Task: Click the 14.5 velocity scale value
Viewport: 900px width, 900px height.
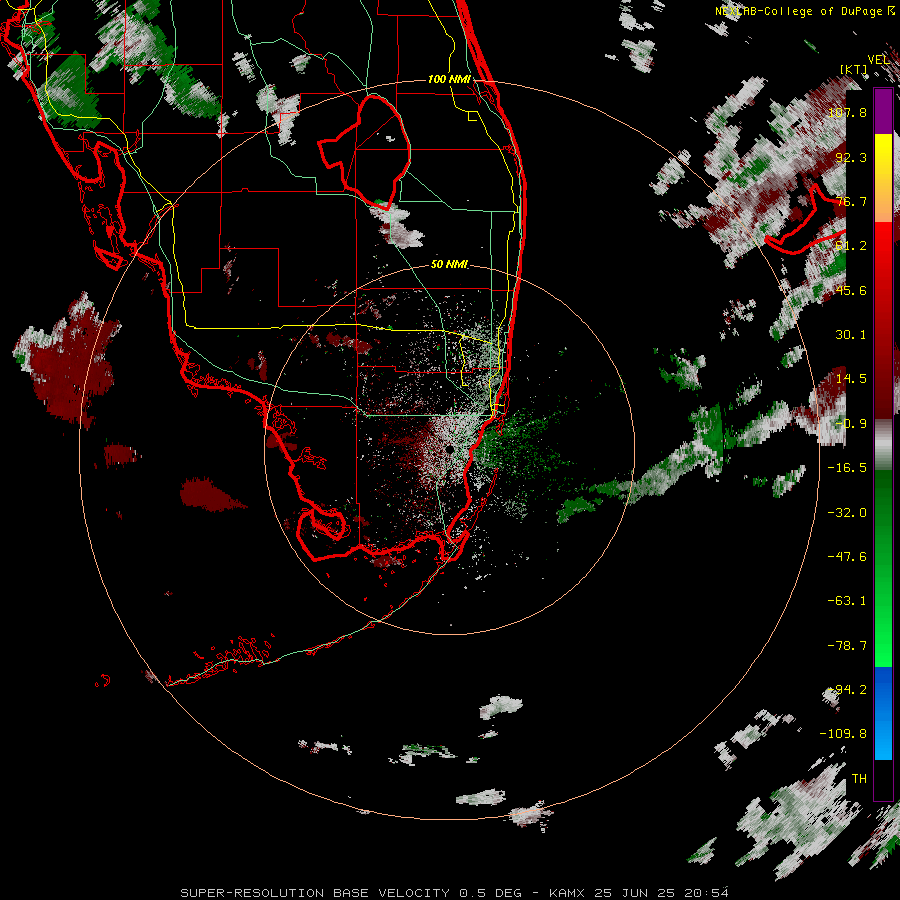Action: [851, 379]
